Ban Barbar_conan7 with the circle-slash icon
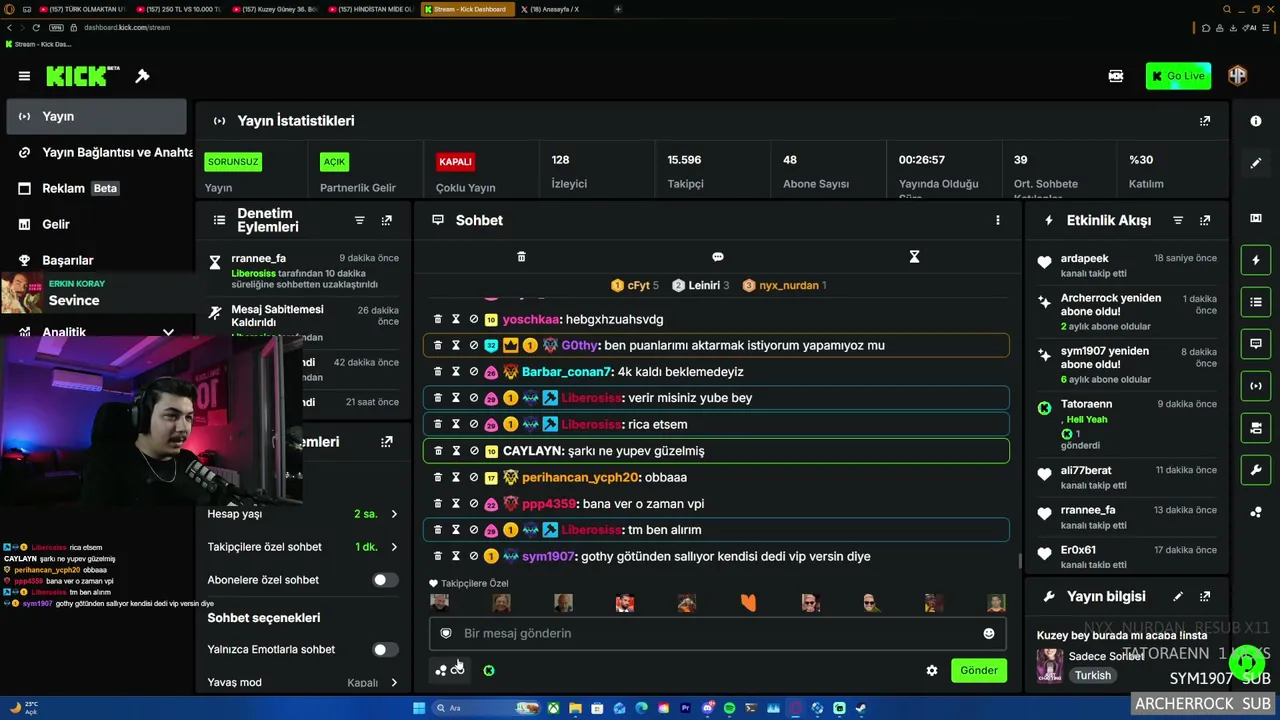The image size is (1280, 720). [473, 372]
